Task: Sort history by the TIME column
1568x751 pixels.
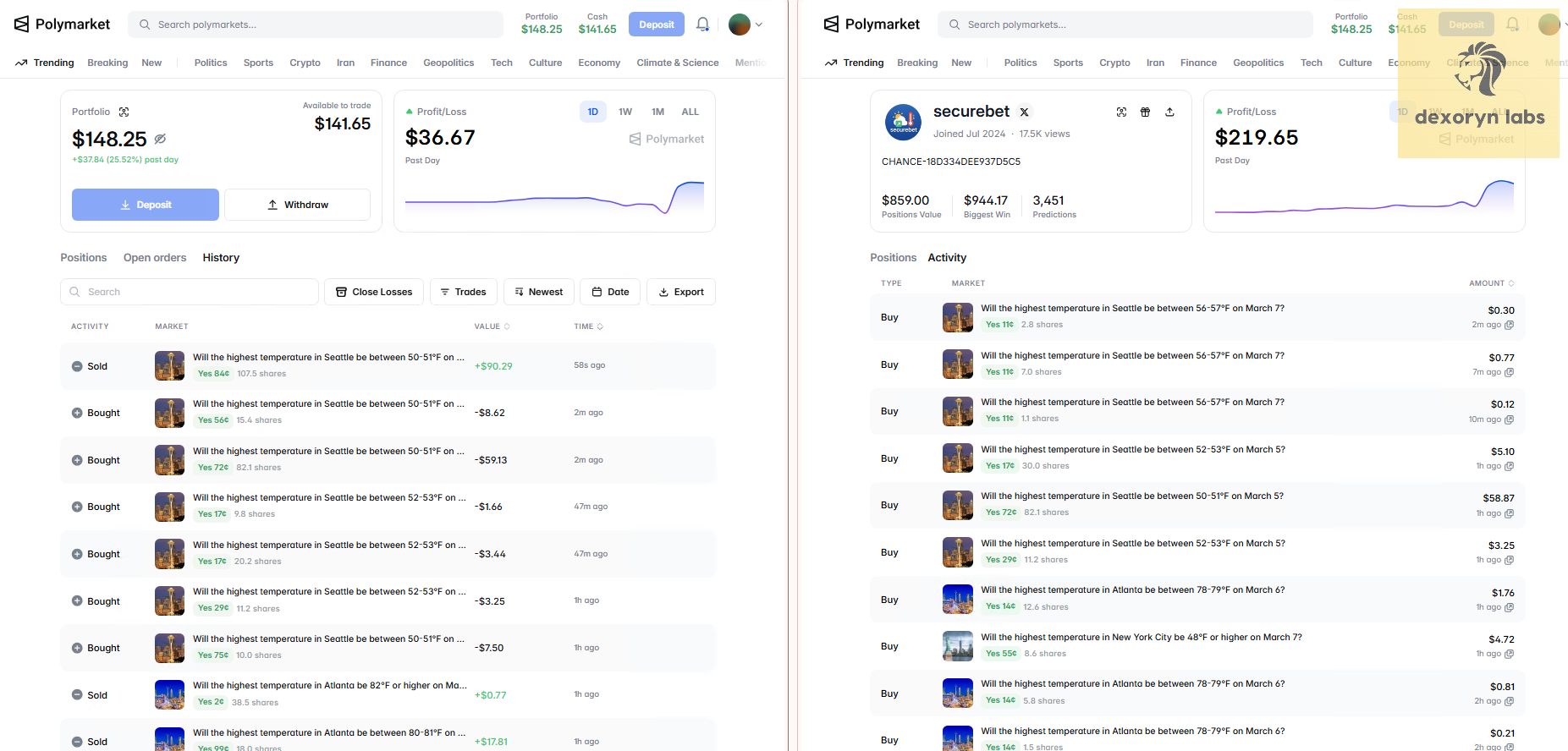Action: coord(588,326)
